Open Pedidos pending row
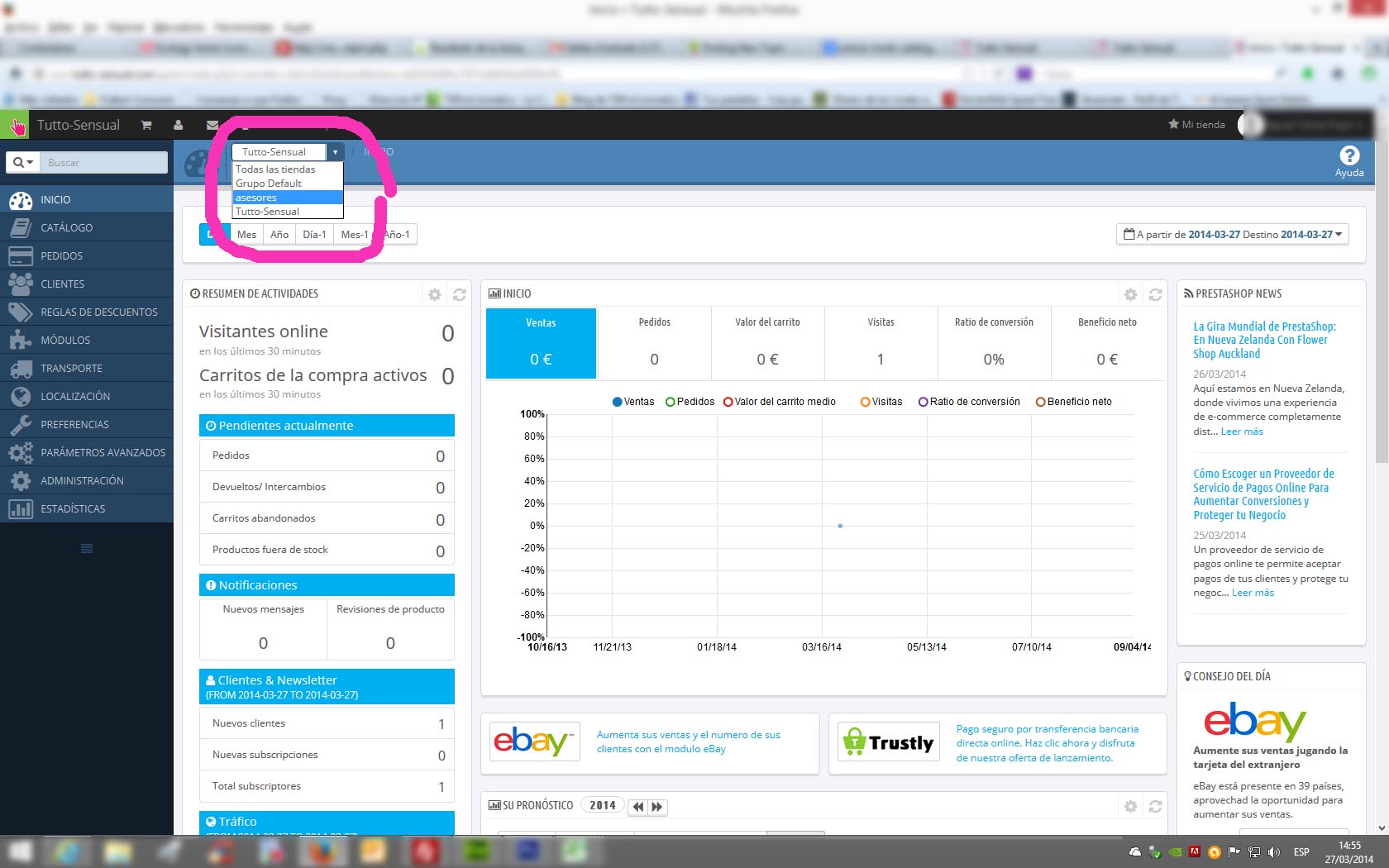 327,455
